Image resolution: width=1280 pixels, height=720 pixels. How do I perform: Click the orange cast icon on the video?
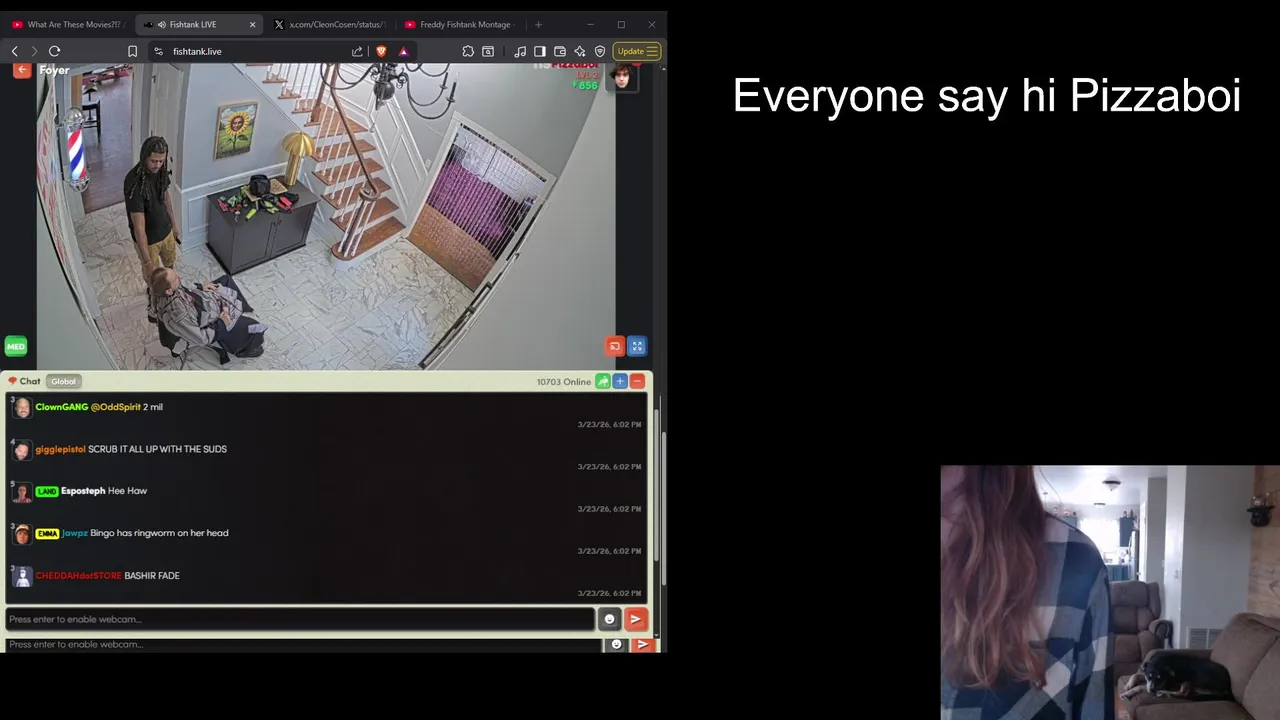coord(615,347)
